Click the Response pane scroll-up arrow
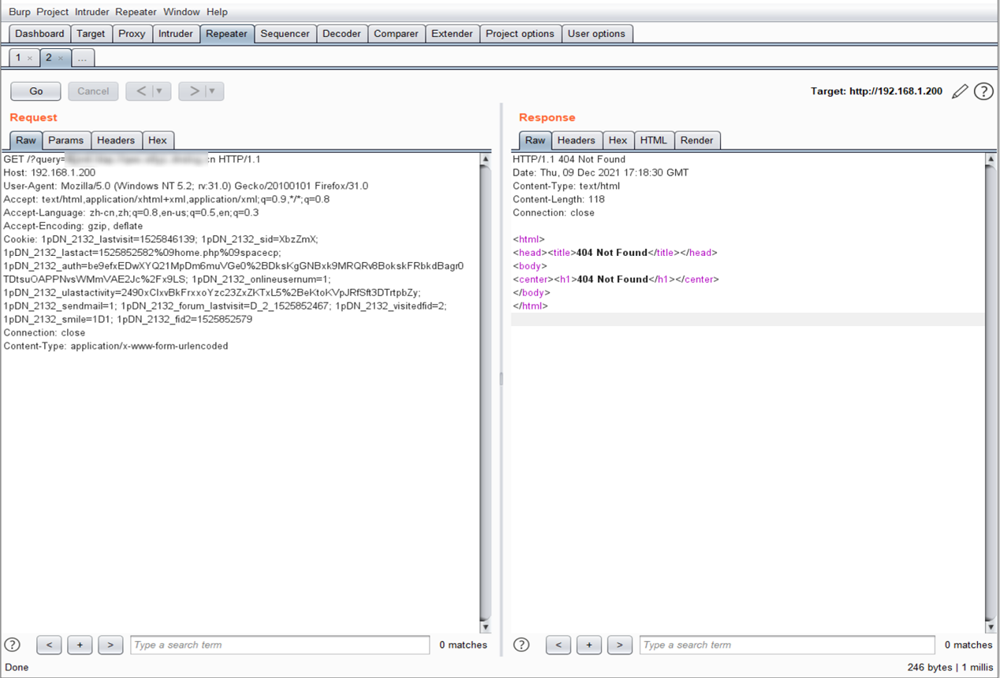The image size is (1000, 678). tap(990, 159)
